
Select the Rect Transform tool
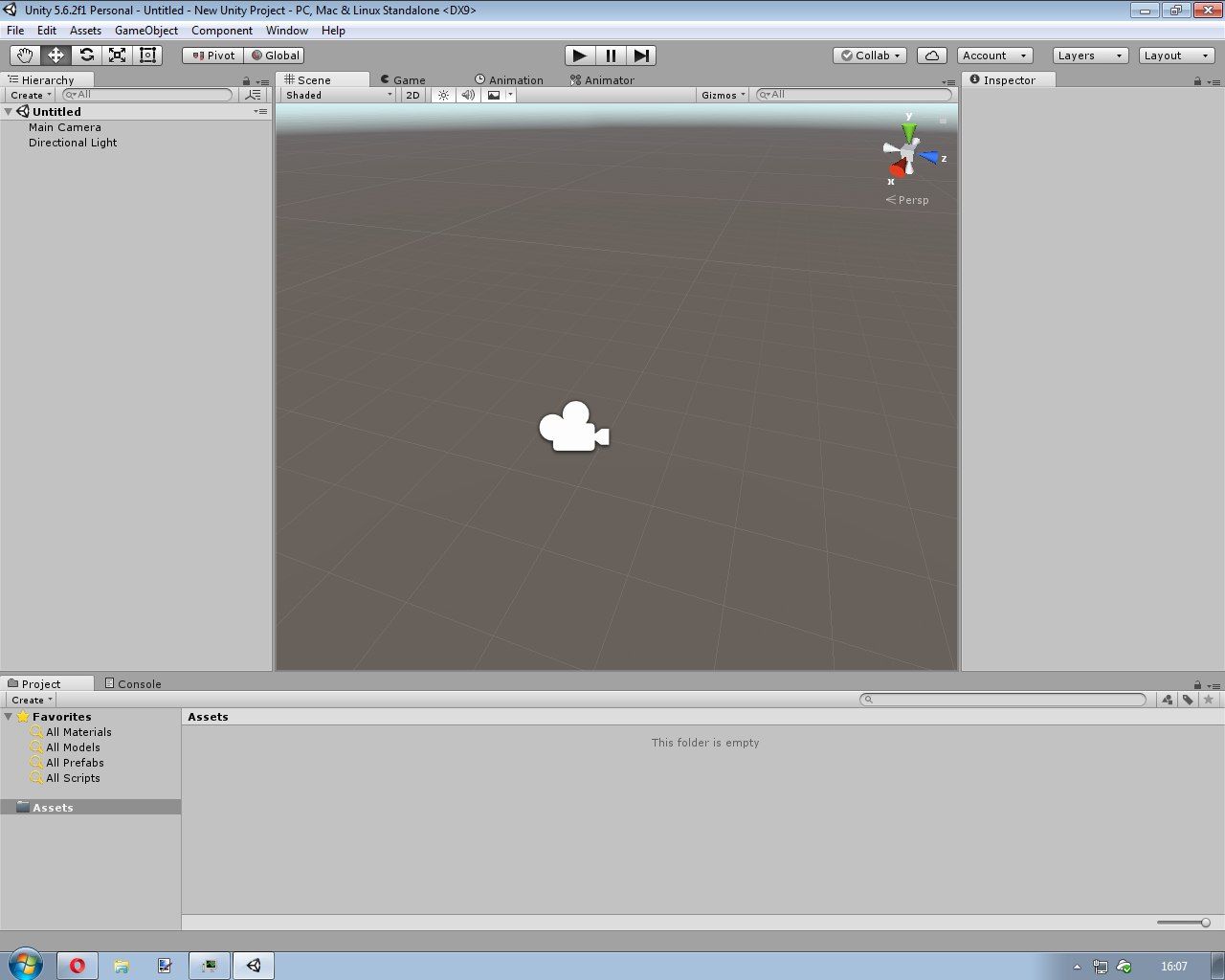point(147,56)
